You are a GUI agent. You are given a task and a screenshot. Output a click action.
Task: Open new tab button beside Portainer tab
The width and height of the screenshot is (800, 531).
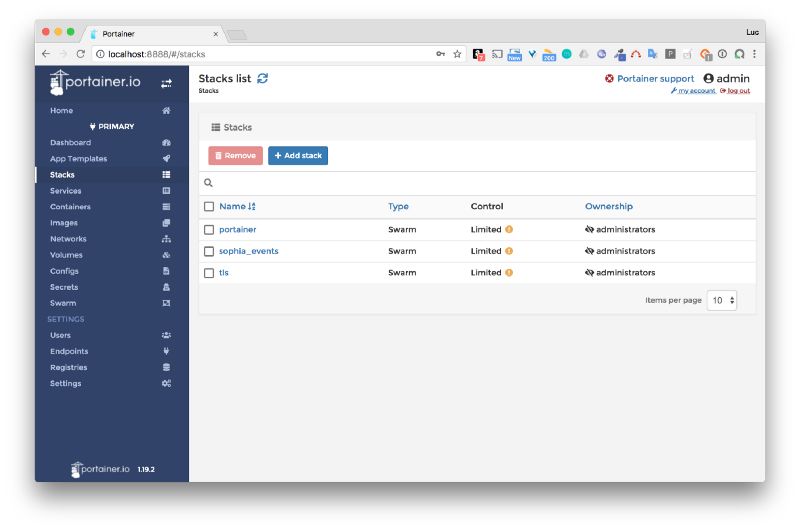pos(236,35)
